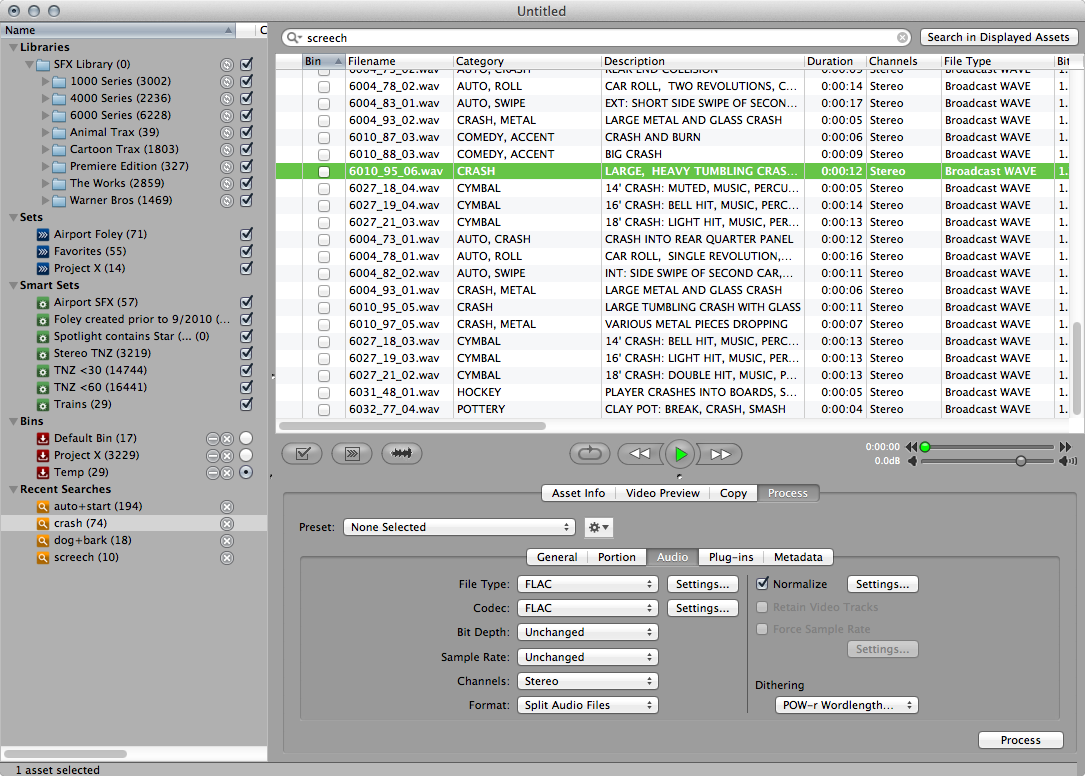Image resolution: width=1085 pixels, height=776 pixels.
Task: Select the Temp bin radio button
Action: [246, 472]
